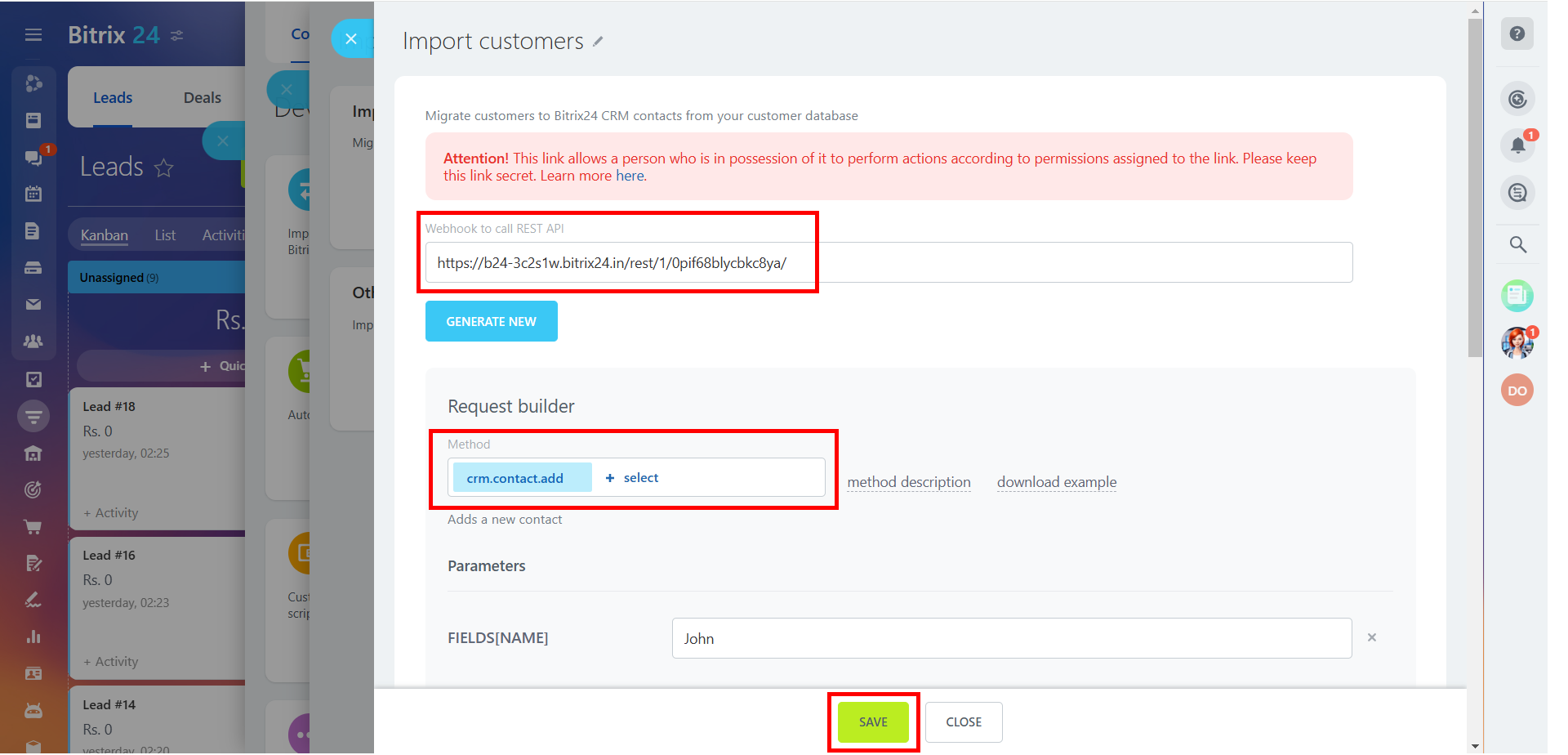1568x755 pixels.
Task: Open the CRM funnel icon in sidebar
Action: click(x=33, y=416)
